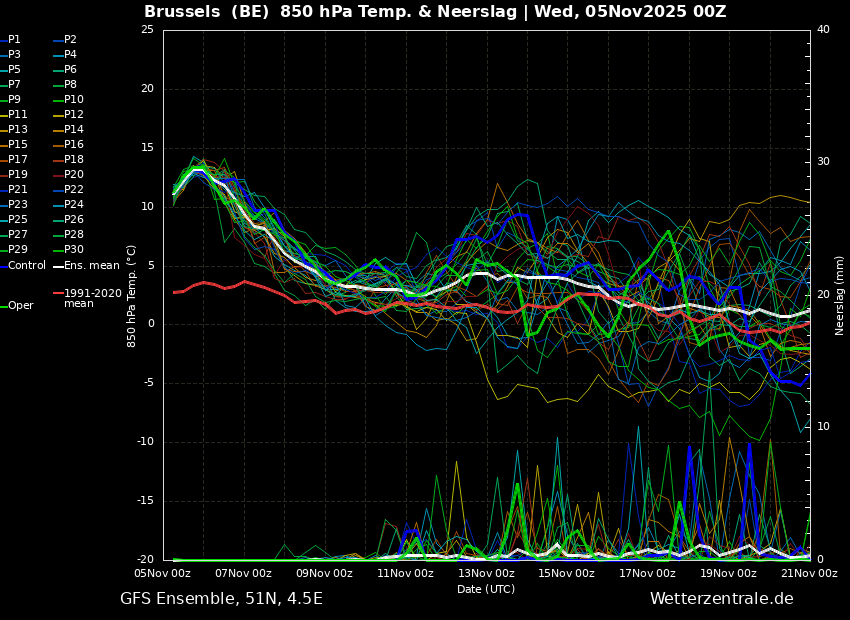Click the 09Nov 00z date tick label
The height and width of the screenshot is (620, 850).
324,573
